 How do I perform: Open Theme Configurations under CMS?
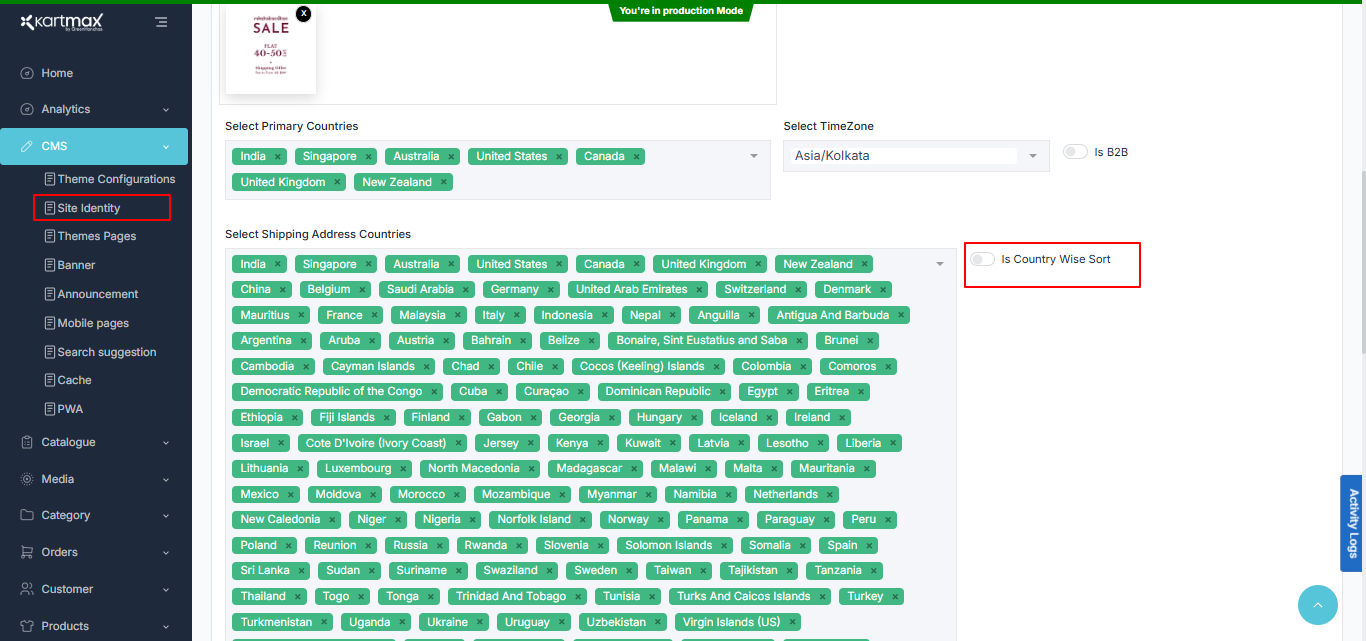[x=116, y=179]
